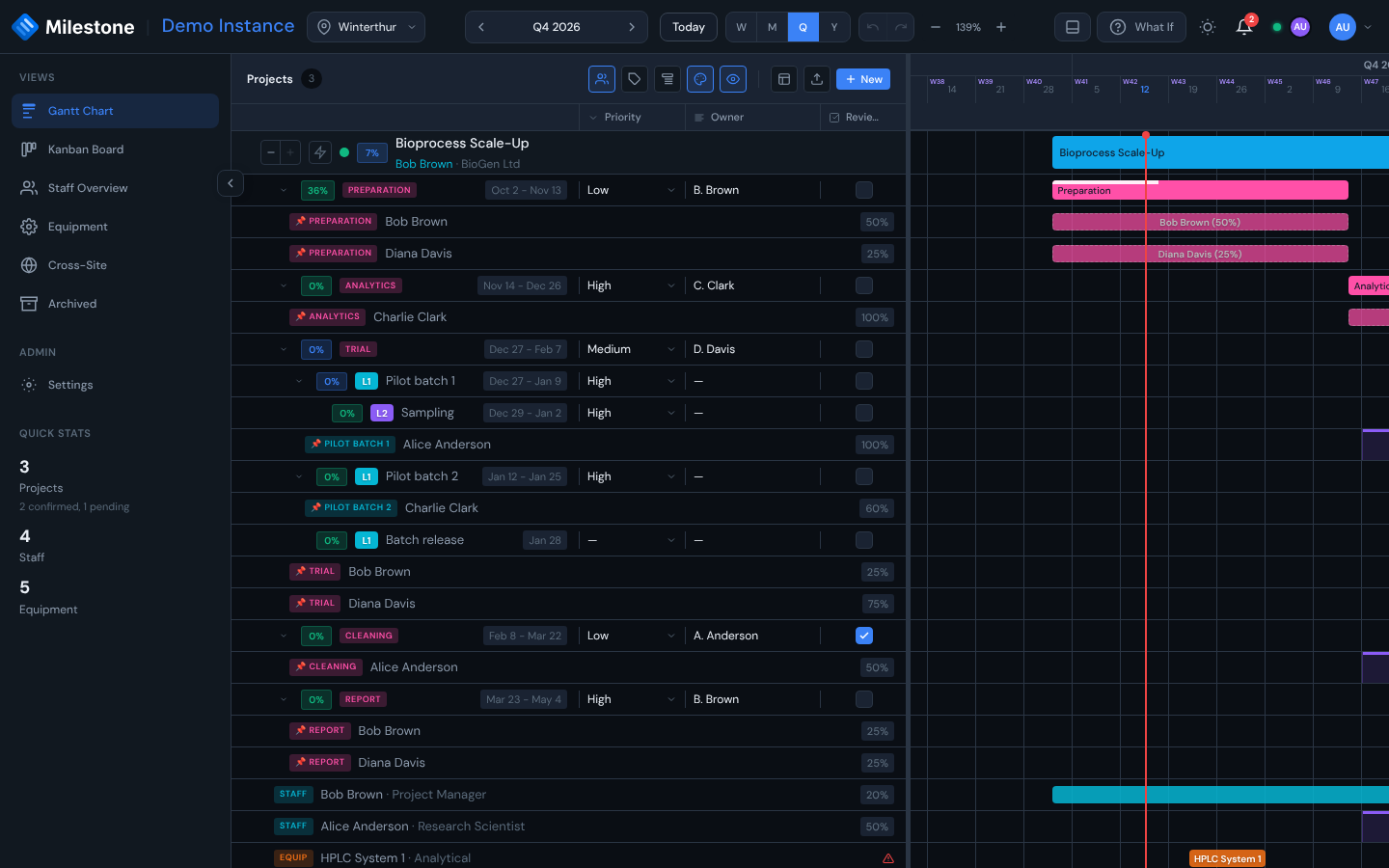Open Archived view

(115, 304)
